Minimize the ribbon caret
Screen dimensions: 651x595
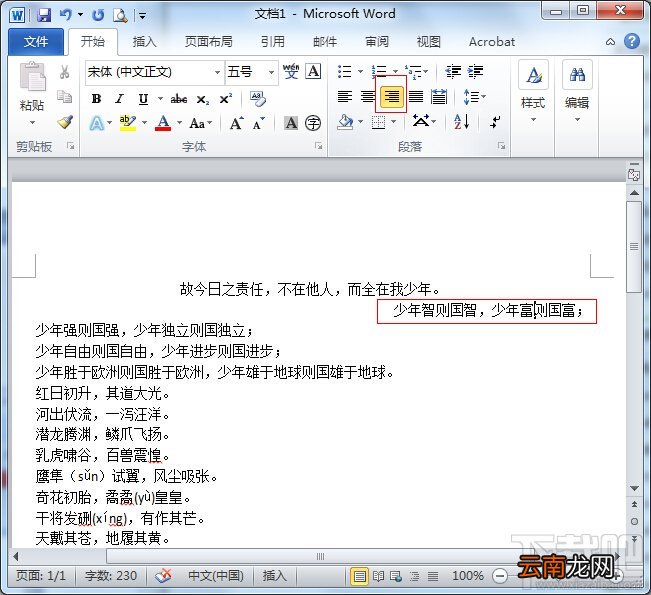tap(610, 42)
